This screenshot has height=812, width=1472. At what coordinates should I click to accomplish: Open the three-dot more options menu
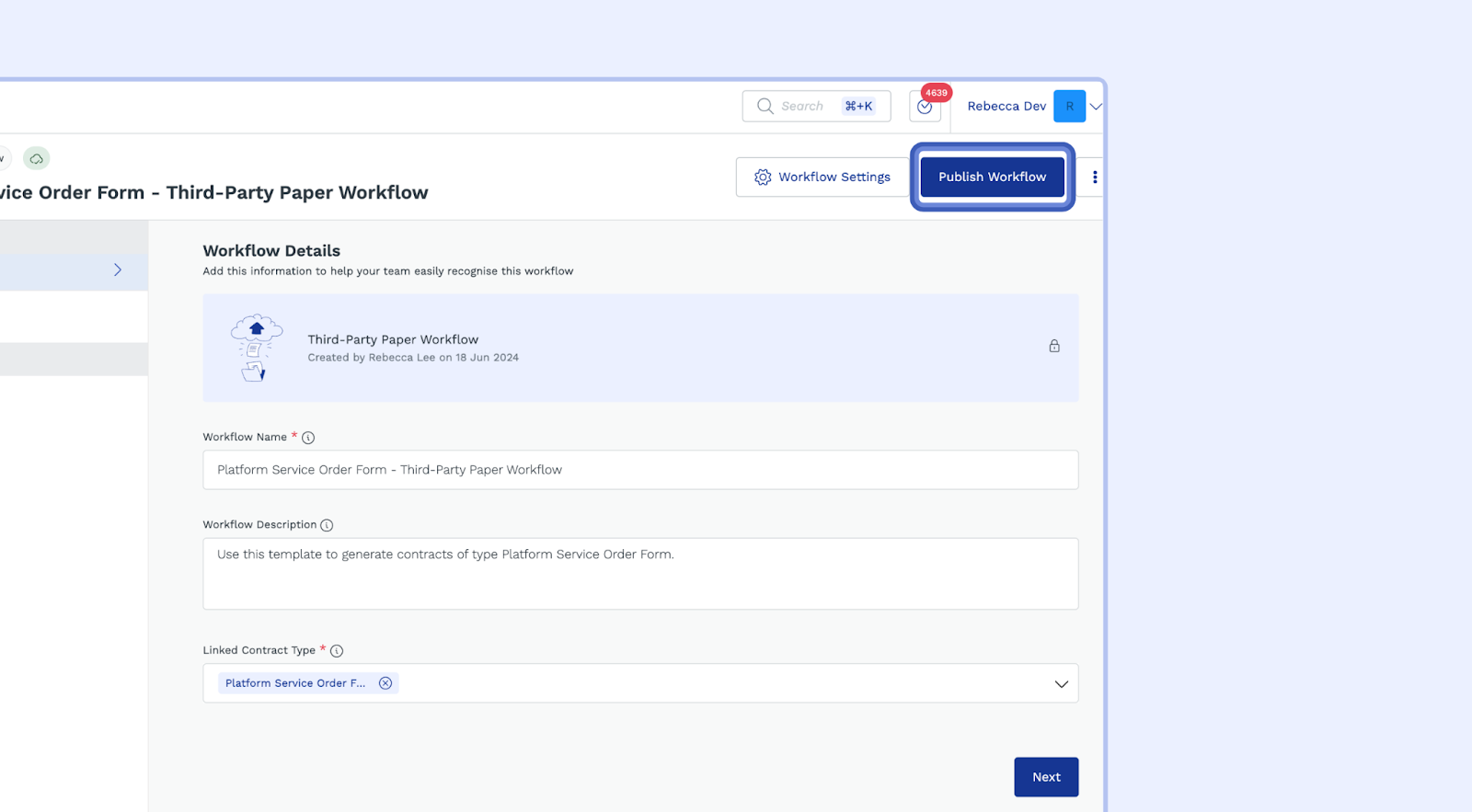1095,177
